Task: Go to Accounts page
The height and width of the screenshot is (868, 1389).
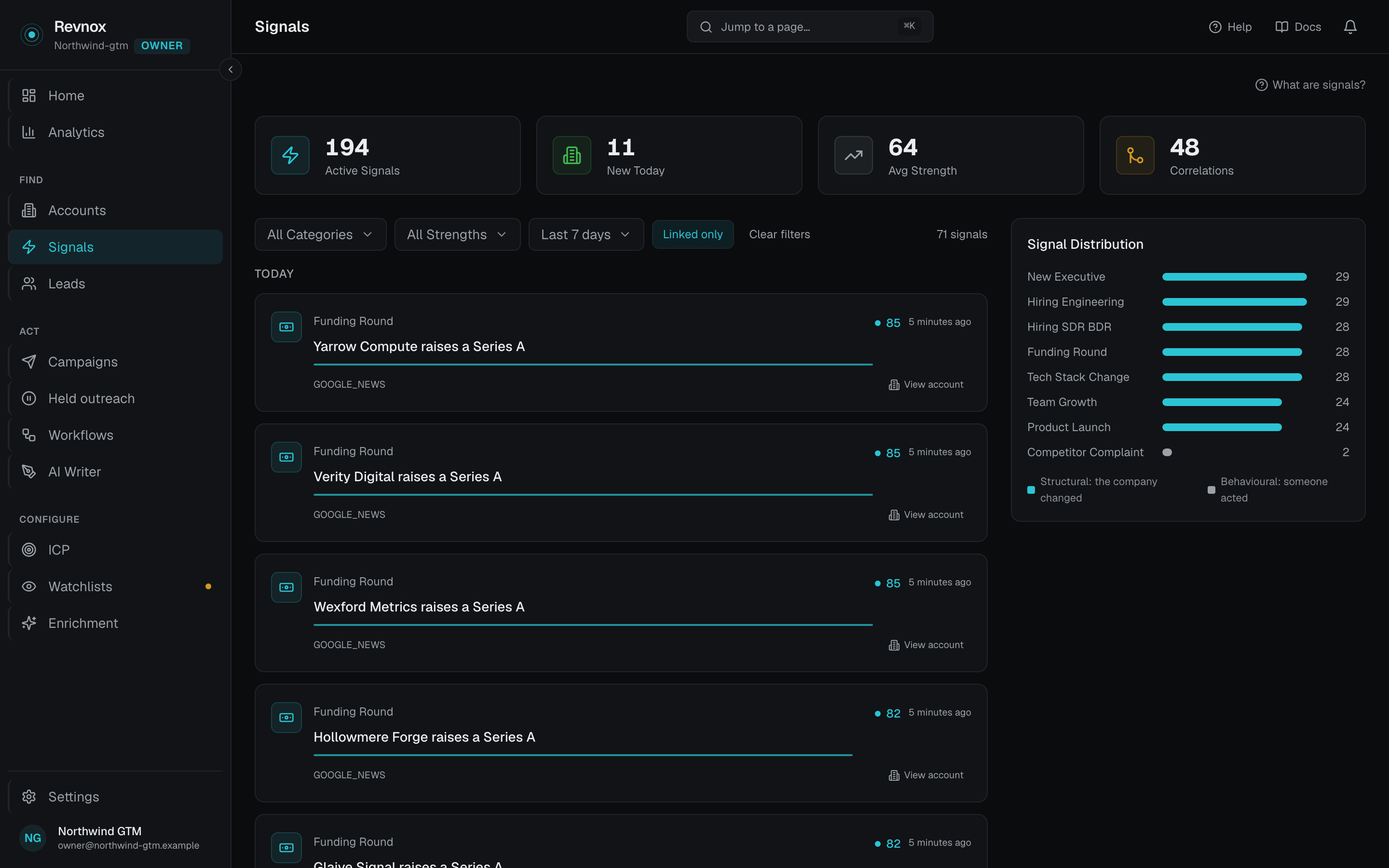Action: click(x=115, y=211)
